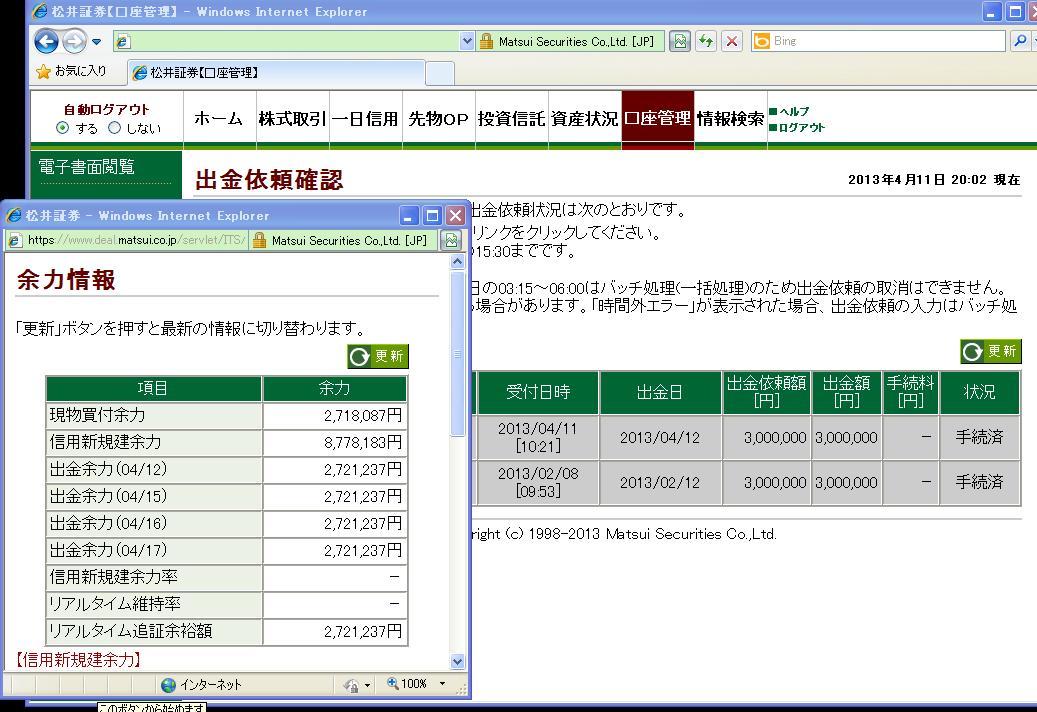This screenshot has height=712, width=1037.
Task: Open the 電子書面閲覧 sidebar item
Action: 86,167
